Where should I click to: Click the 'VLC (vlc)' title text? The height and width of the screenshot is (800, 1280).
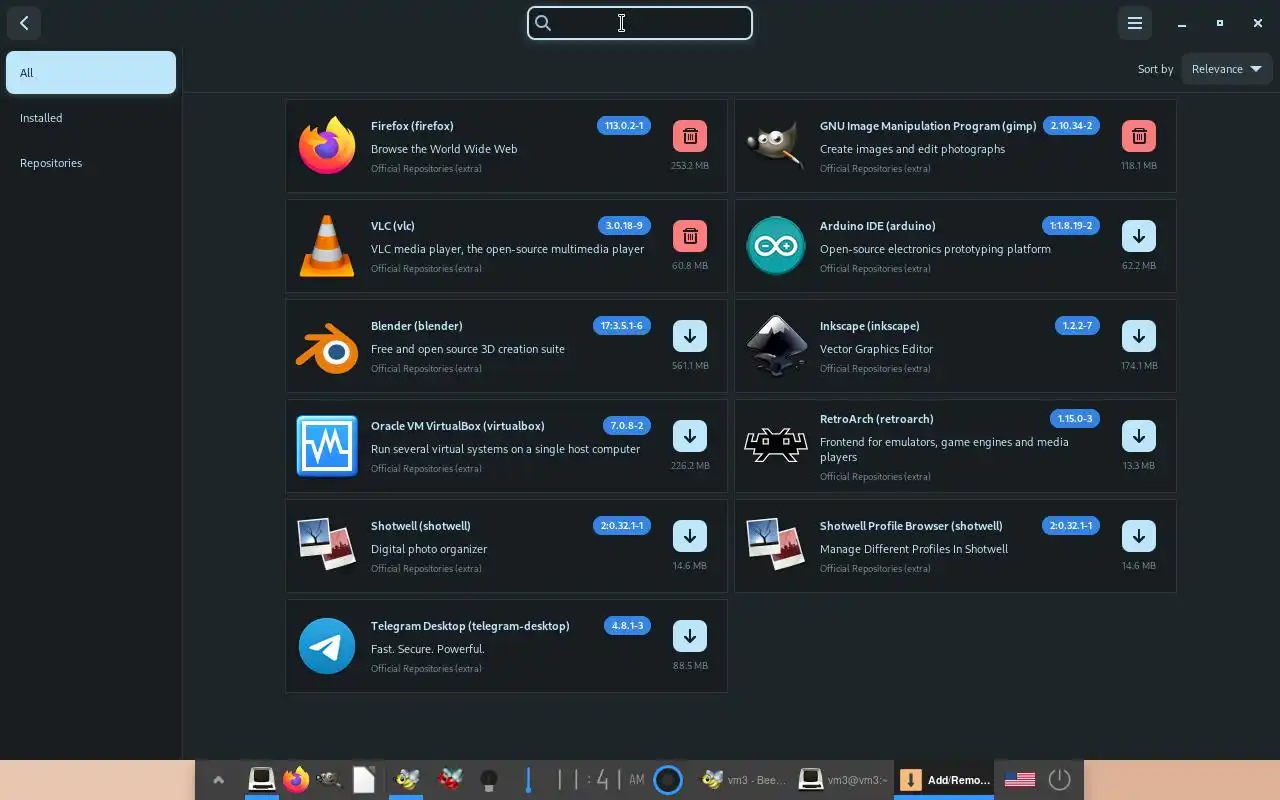point(393,226)
